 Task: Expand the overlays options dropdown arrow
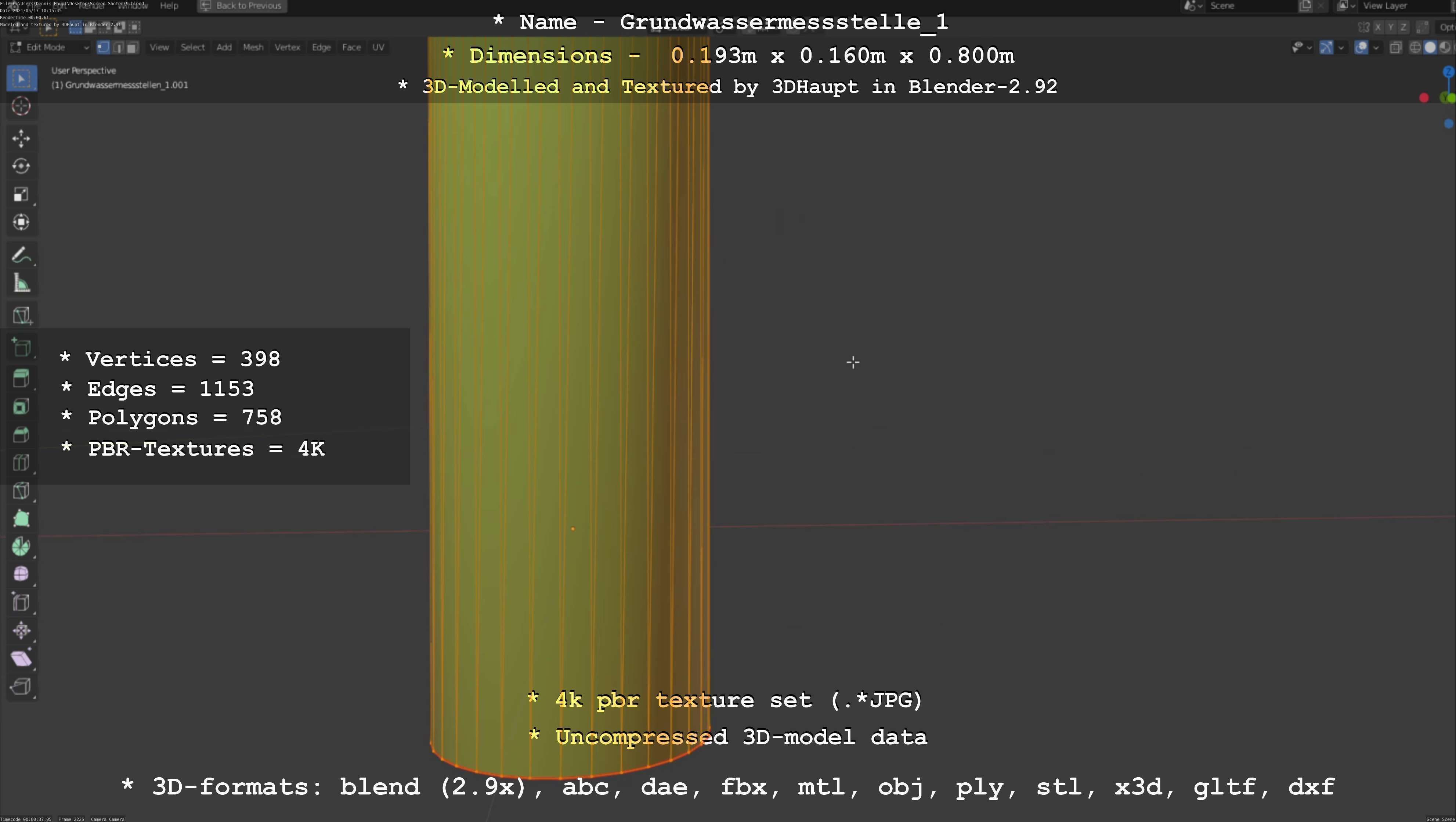click(x=1376, y=48)
